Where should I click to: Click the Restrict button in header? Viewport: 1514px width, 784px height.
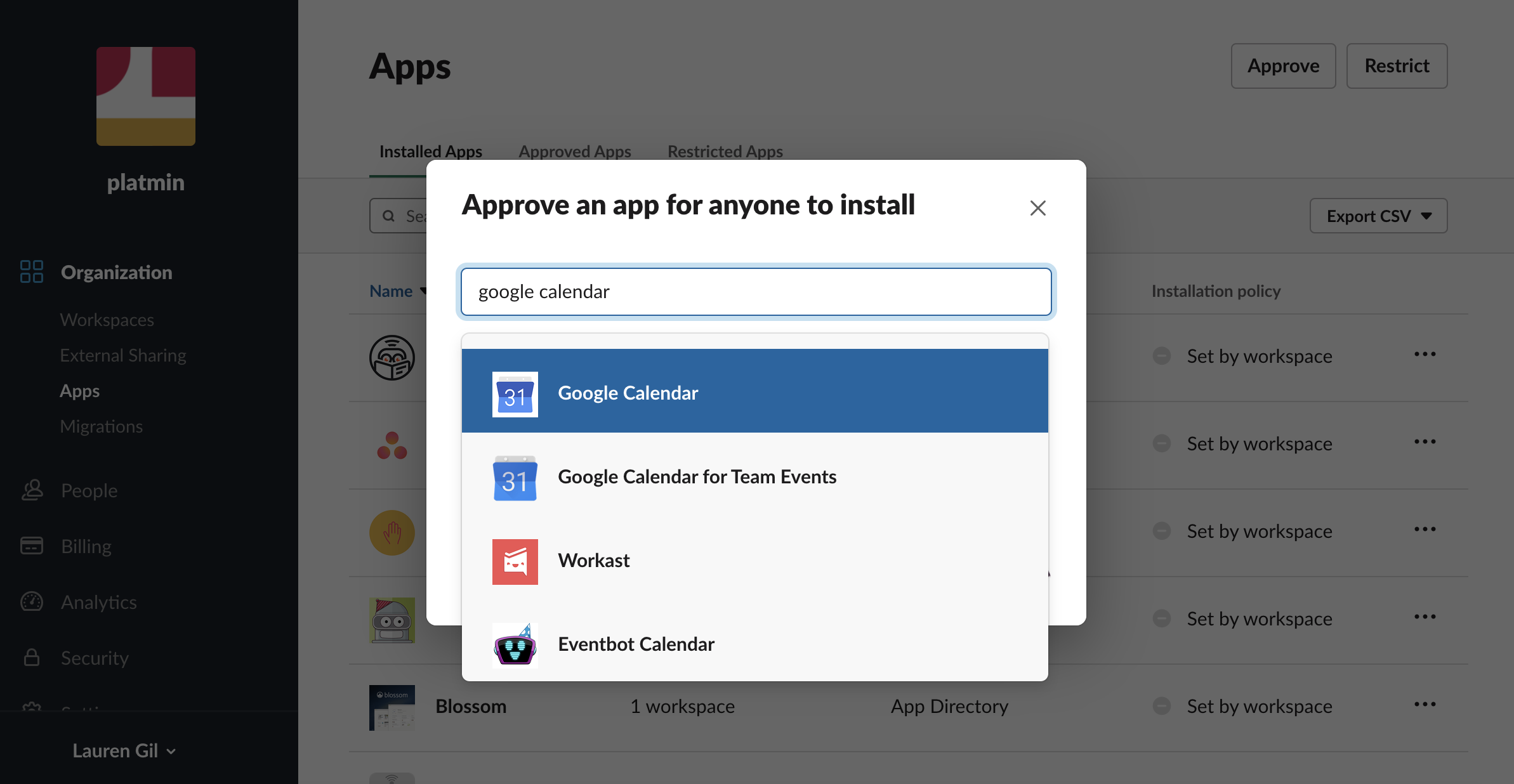pyautogui.click(x=1397, y=66)
